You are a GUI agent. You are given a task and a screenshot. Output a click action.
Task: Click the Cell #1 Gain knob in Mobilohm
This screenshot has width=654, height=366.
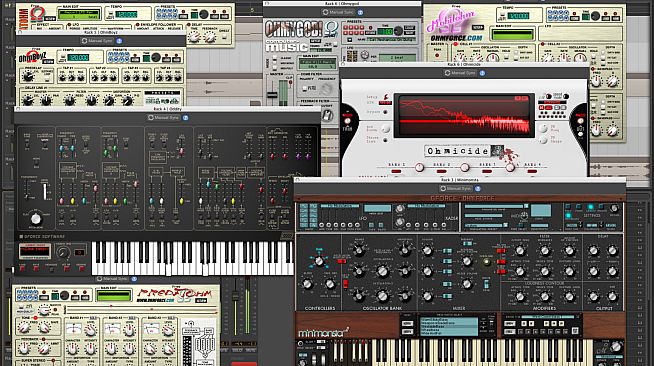point(460,59)
